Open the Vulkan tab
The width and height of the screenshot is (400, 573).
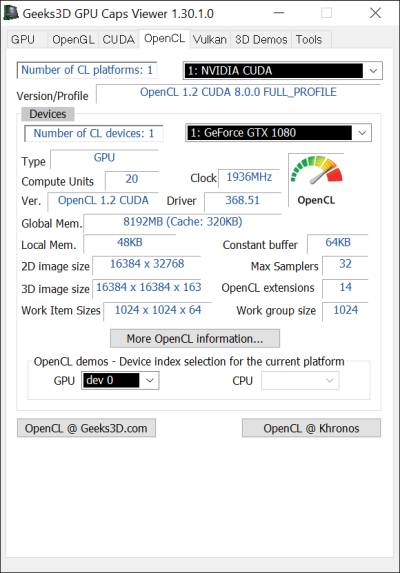click(210, 39)
